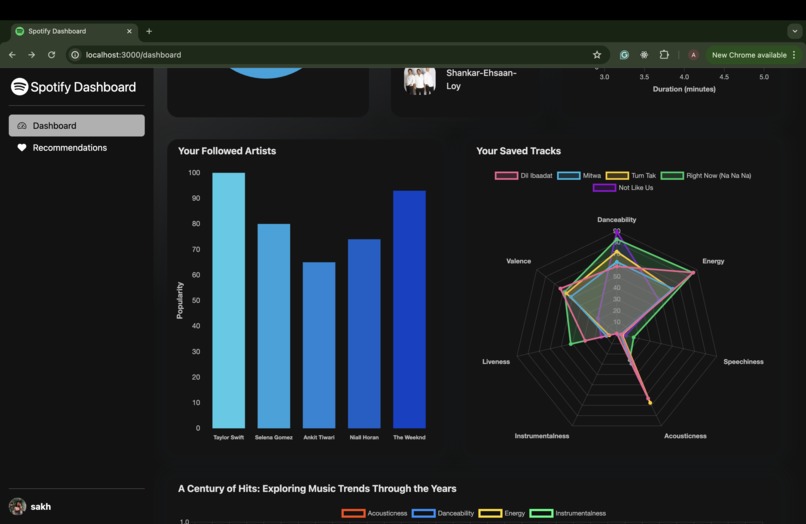The image size is (806, 524).
Task: Toggle the lower chart's Energy legend entry
Action: point(502,513)
